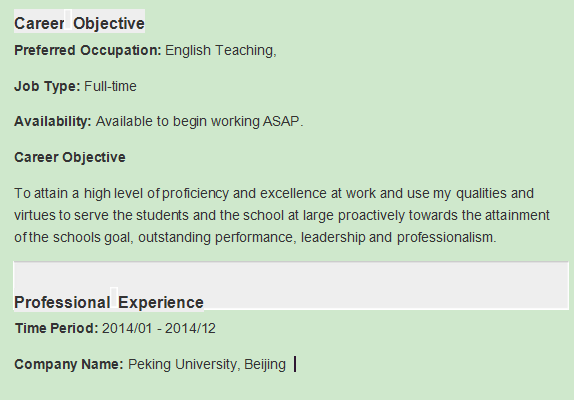Click the word professionalism

pos(447,237)
